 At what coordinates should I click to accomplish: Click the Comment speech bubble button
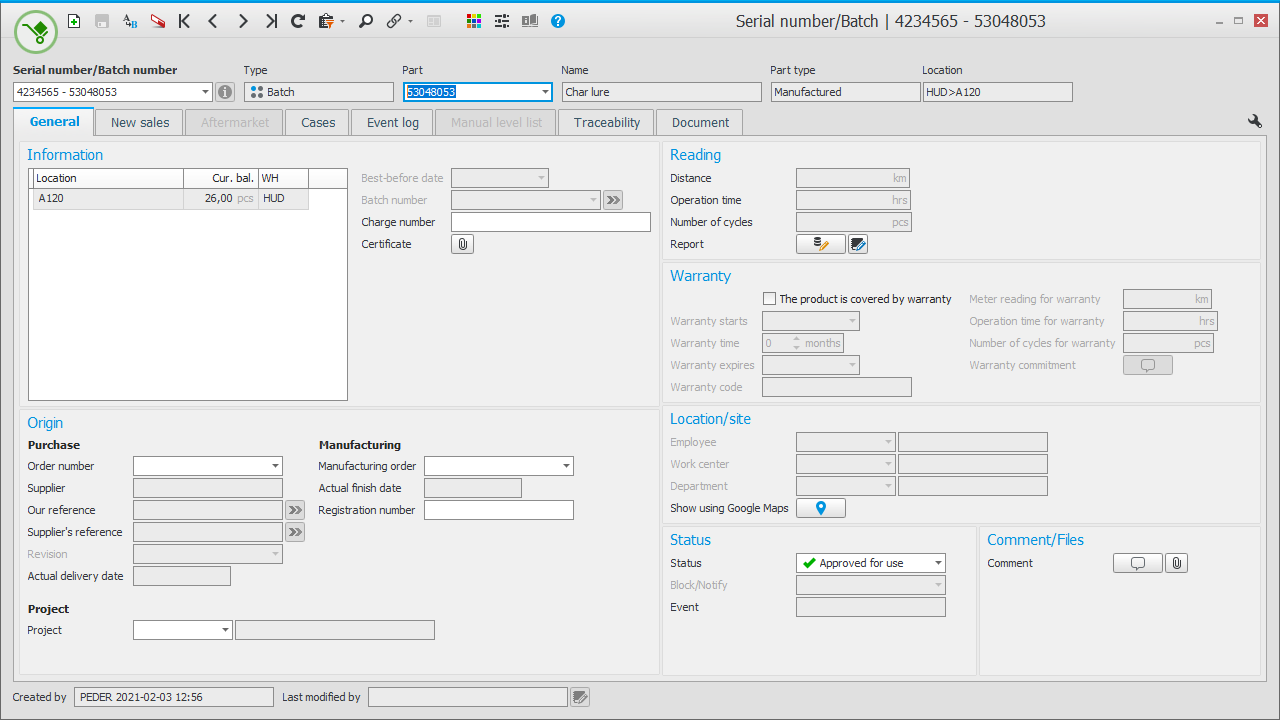(x=1137, y=563)
